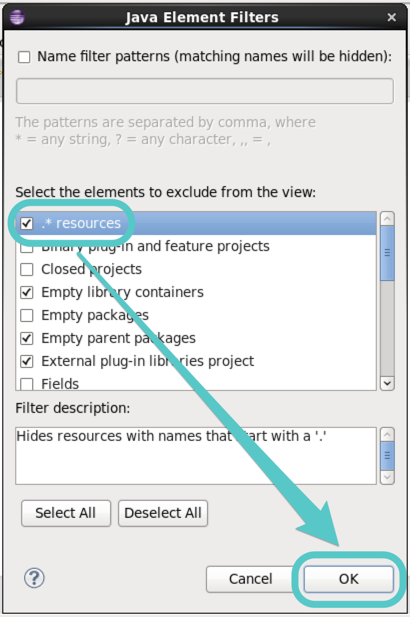Check the Empty packages filter
Viewport: 410px width, 617px height.
pos(26,315)
